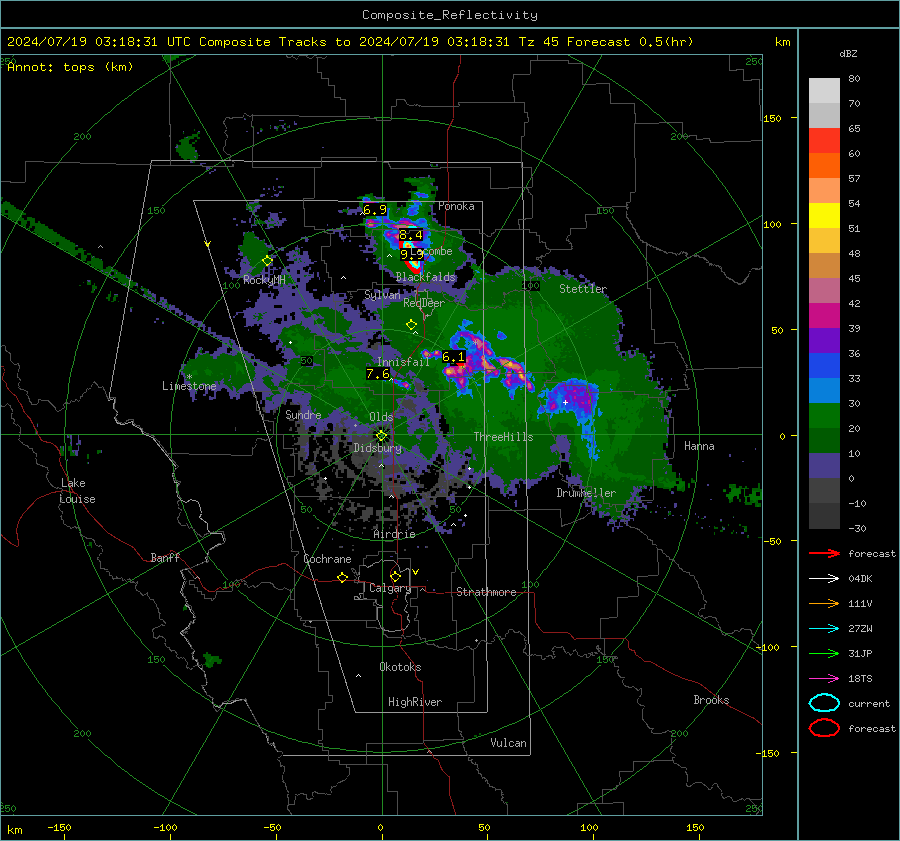The width and height of the screenshot is (900, 841).
Task: Click the Limestone label on map
Action: pyautogui.click(x=189, y=386)
